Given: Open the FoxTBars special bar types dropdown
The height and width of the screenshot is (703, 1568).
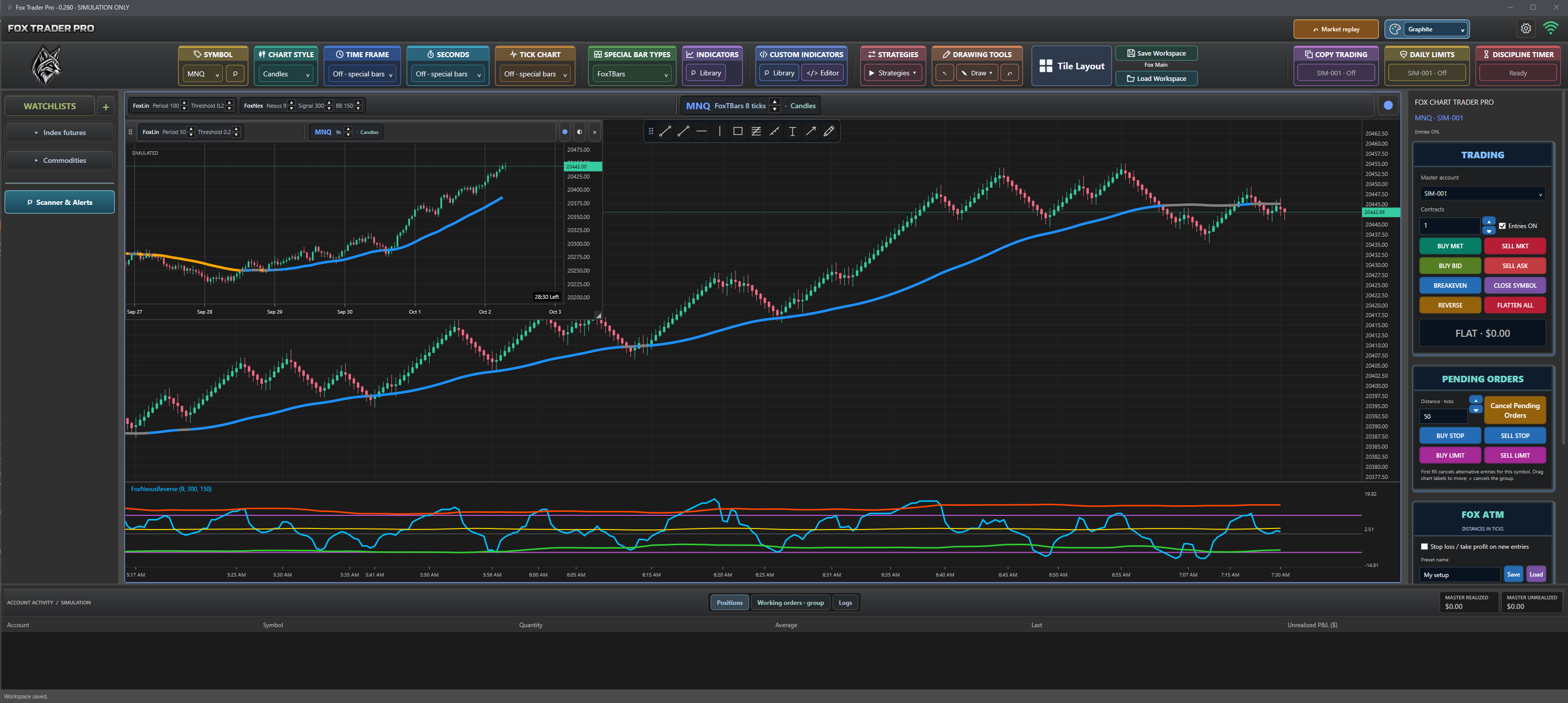Looking at the screenshot, I should point(632,74).
